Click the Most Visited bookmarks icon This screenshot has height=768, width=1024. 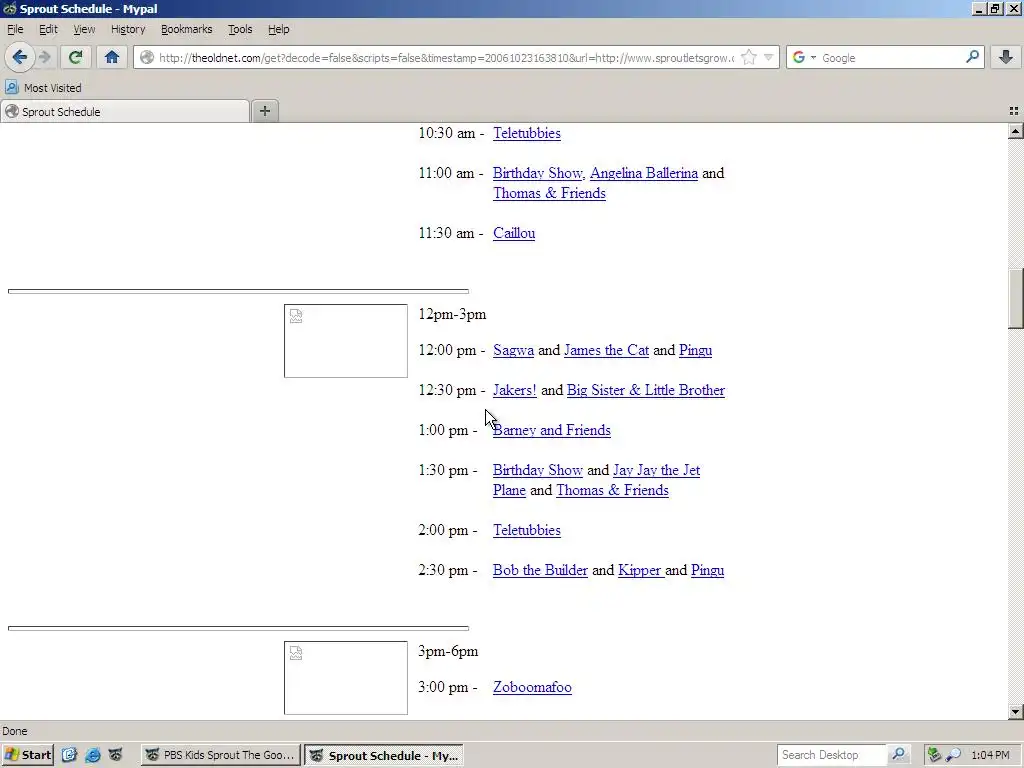pos(12,88)
